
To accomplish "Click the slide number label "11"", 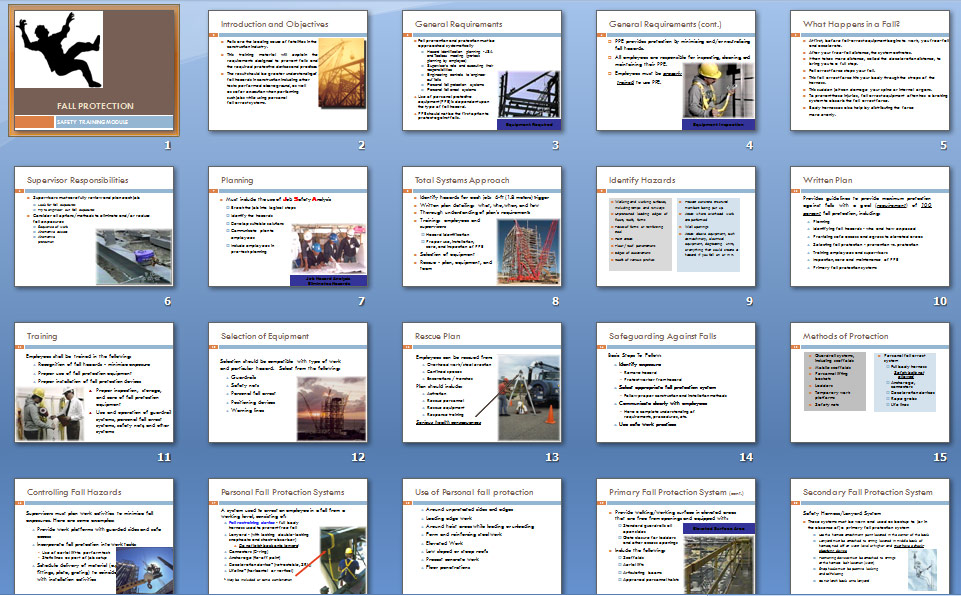I will [x=164, y=457].
